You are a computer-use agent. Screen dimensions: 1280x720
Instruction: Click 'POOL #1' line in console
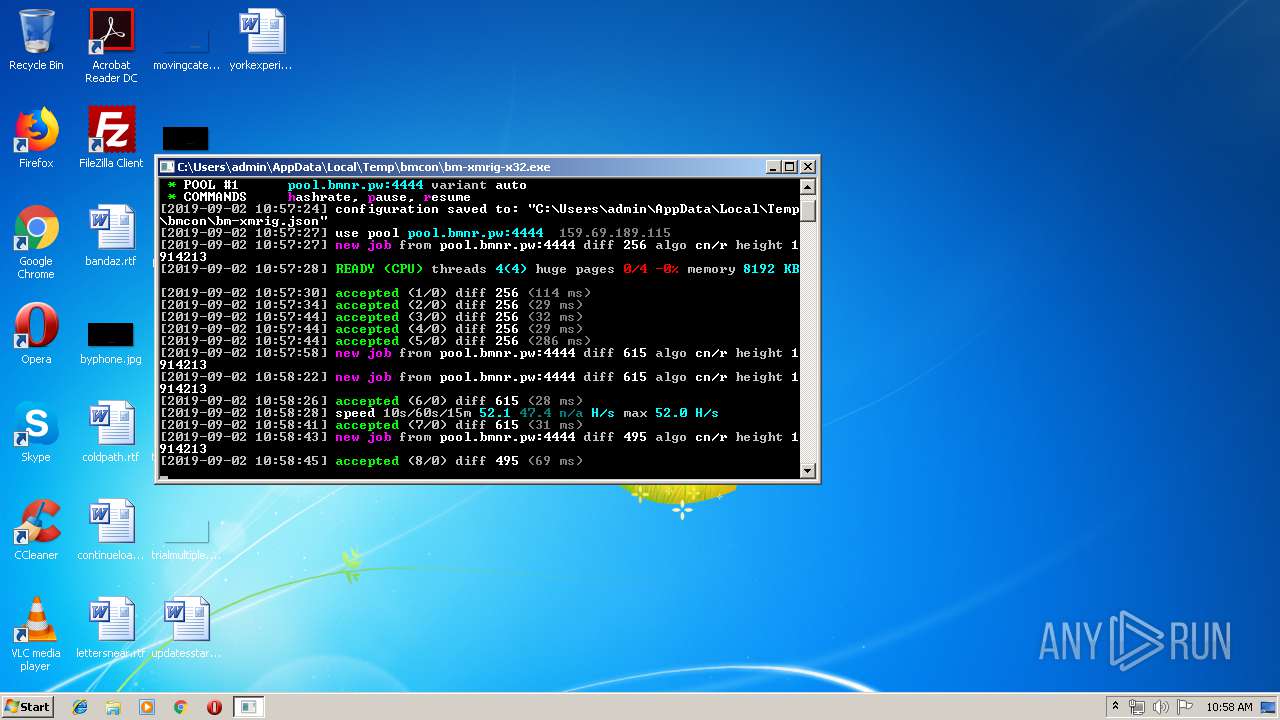click(347, 185)
